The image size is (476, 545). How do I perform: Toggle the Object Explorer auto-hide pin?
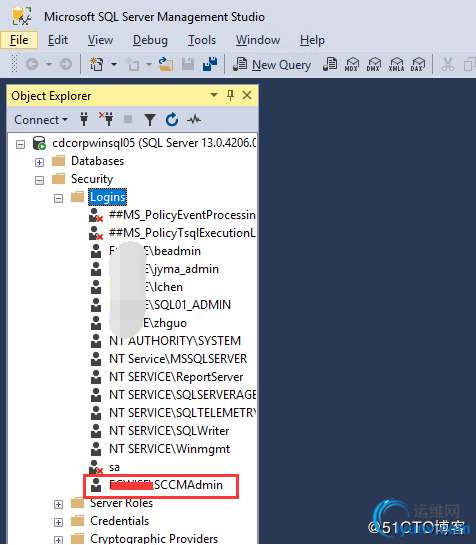[x=230, y=95]
